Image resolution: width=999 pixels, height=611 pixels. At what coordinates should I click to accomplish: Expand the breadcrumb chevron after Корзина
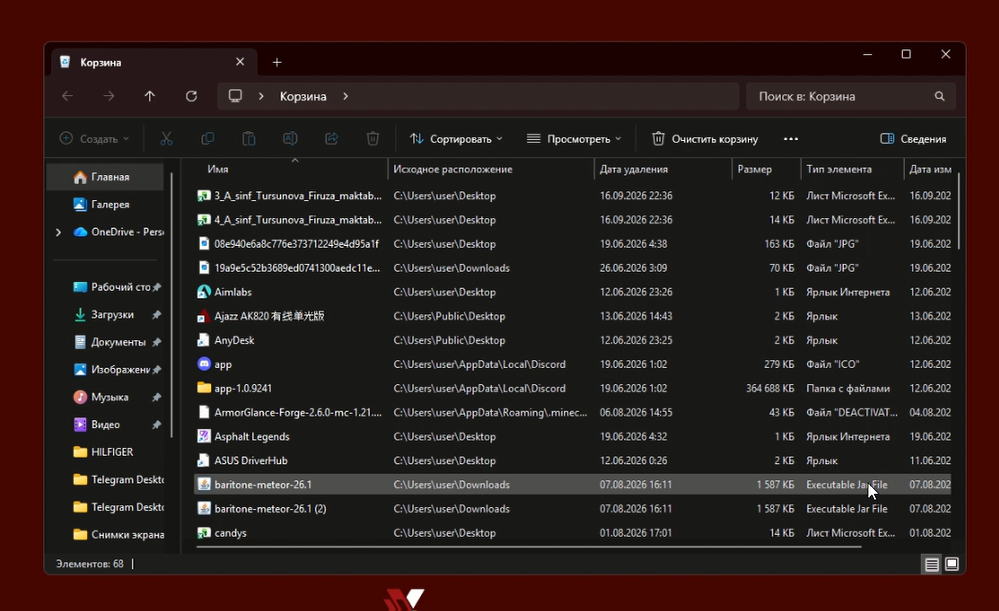pos(345,96)
